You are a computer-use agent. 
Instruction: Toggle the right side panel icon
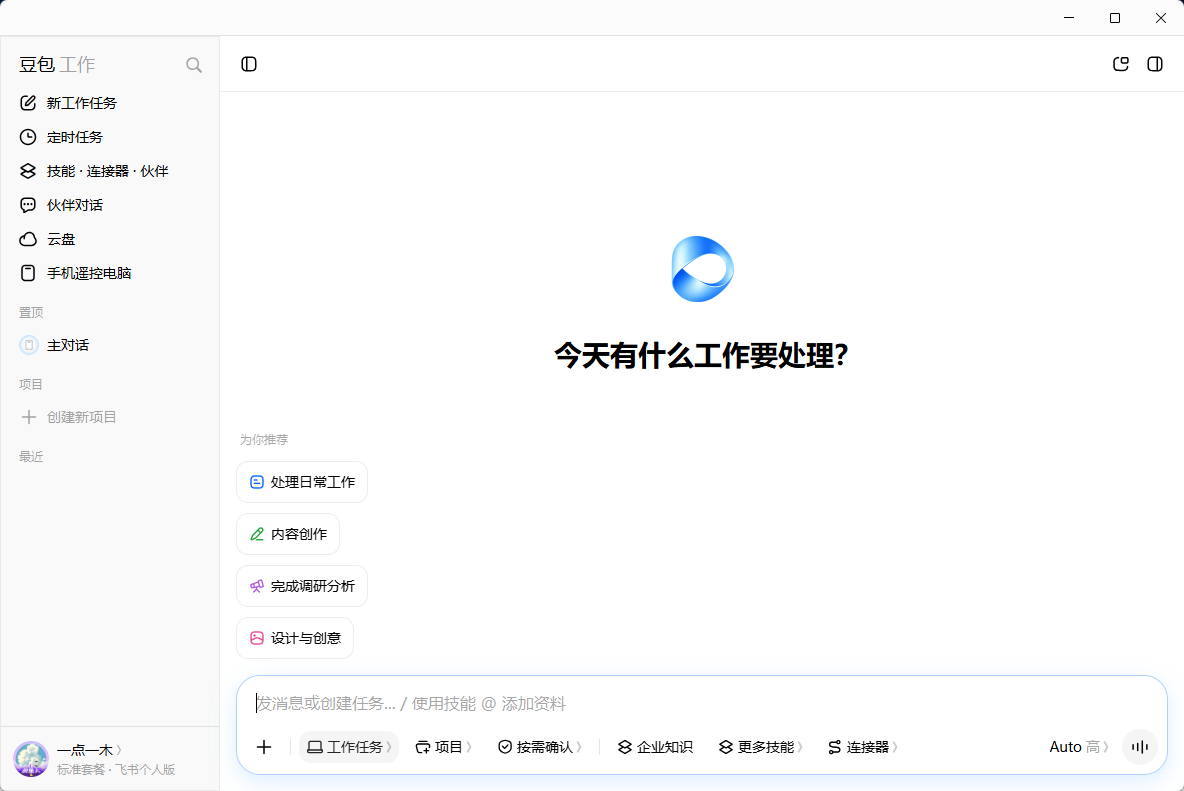pos(1155,64)
